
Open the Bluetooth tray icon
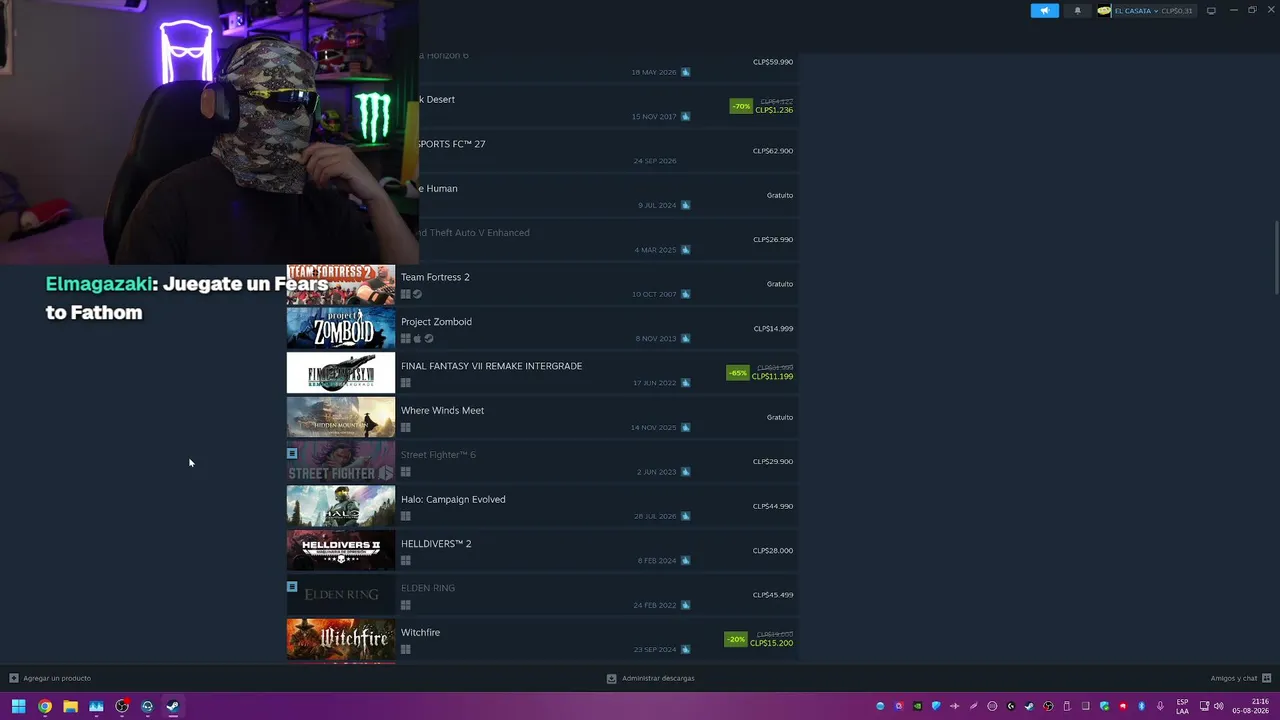1141,706
